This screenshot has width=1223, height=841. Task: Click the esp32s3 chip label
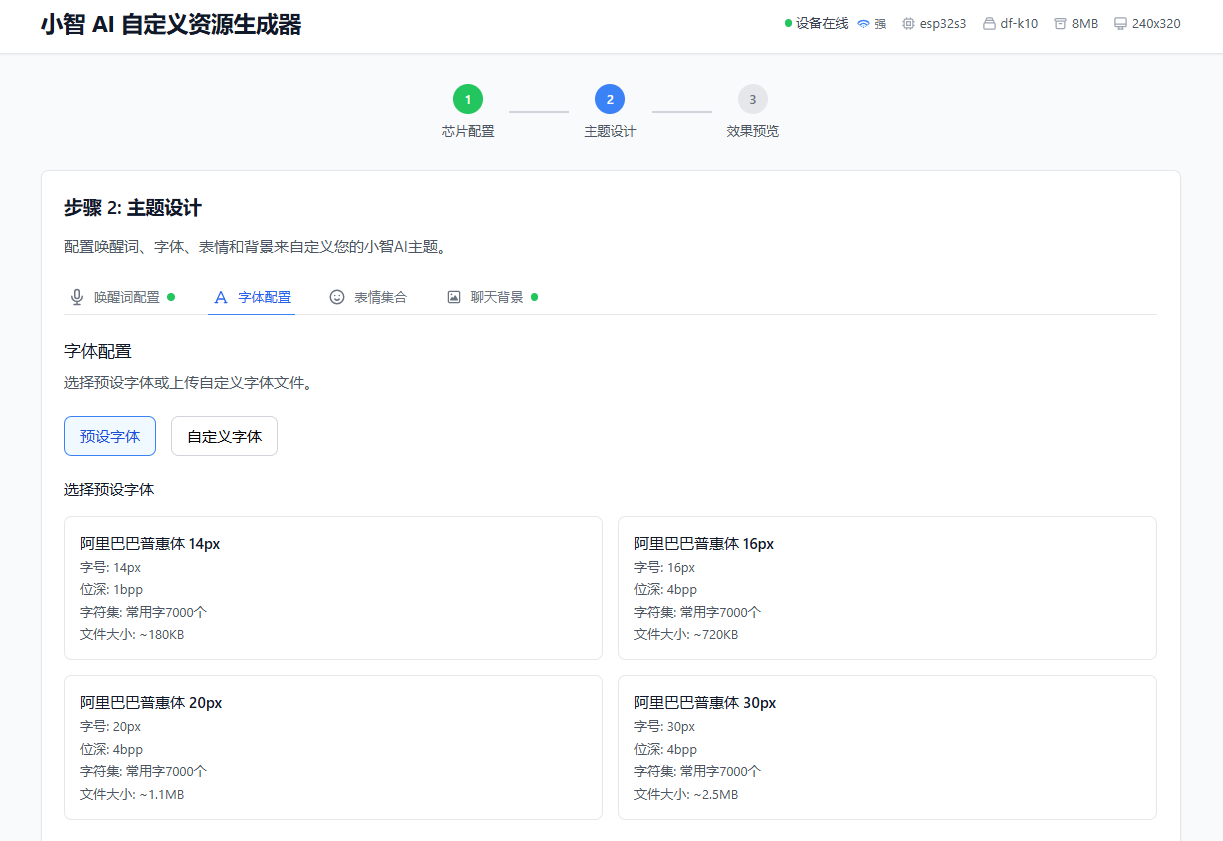943,23
